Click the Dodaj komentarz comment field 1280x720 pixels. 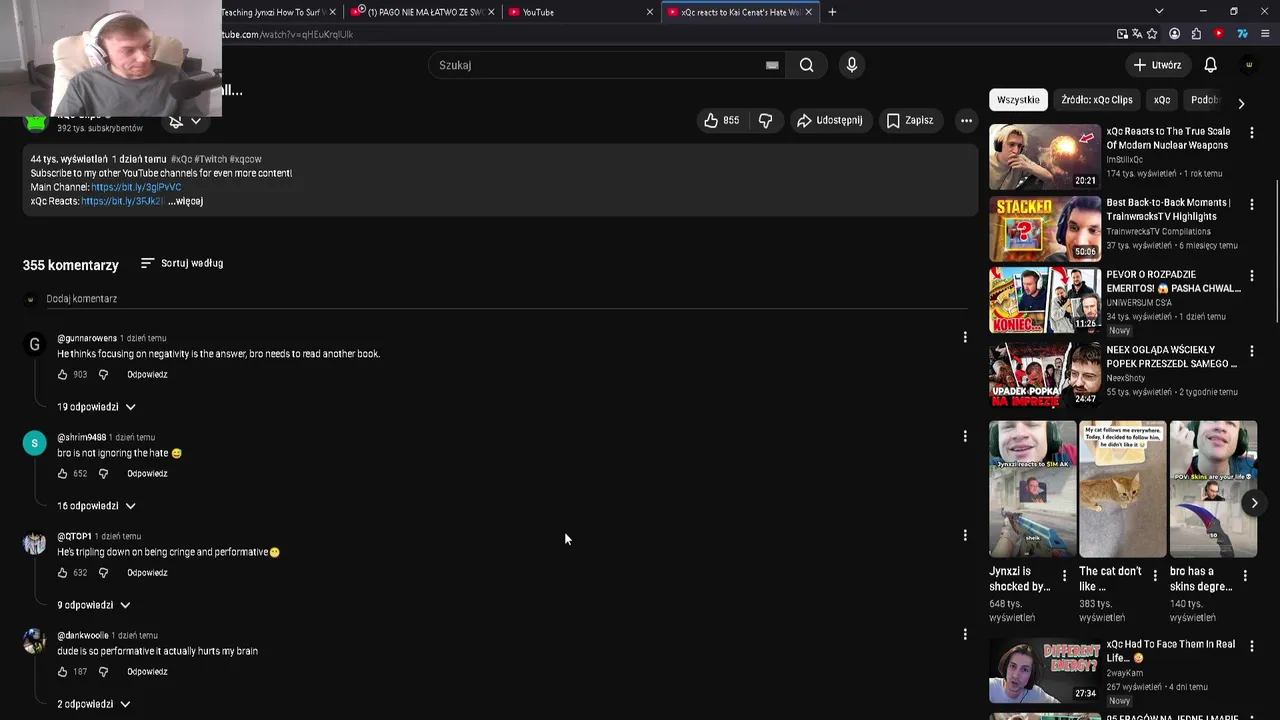pyautogui.click(x=506, y=299)
